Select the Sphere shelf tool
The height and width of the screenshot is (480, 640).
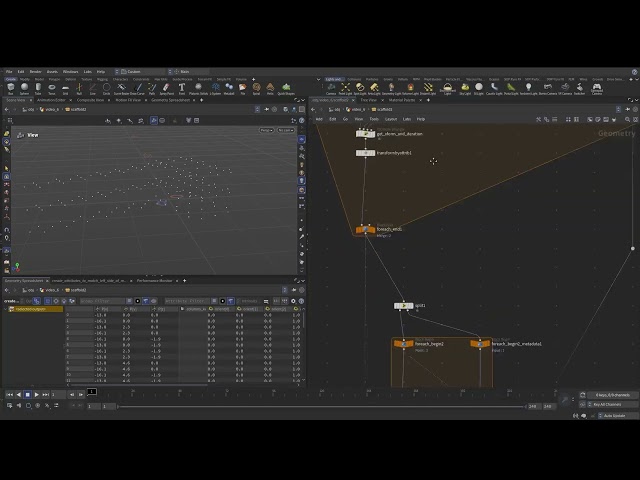coord(24,89)
